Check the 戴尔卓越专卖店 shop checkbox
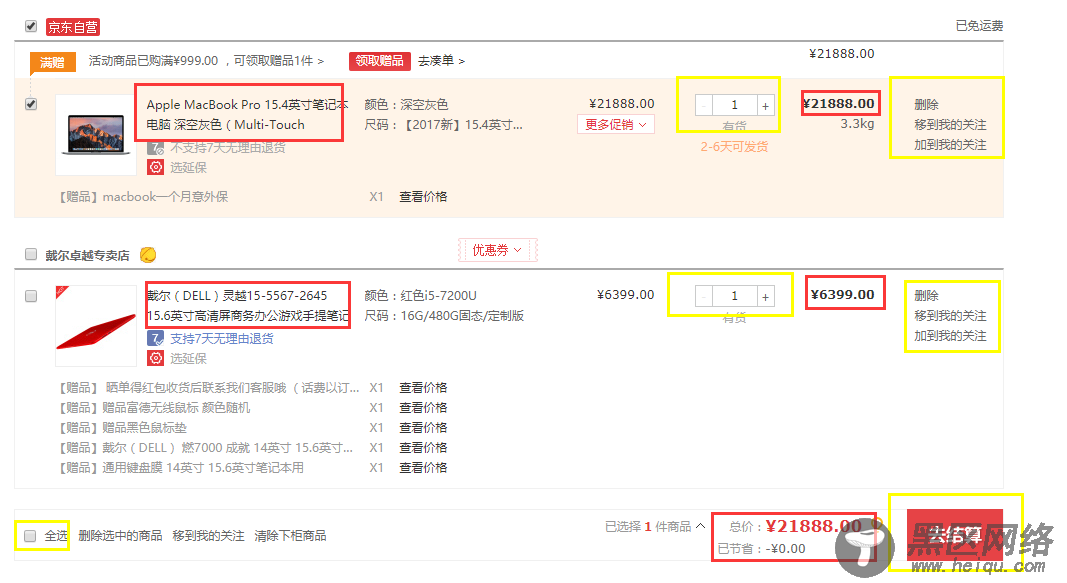 coord(31,254)
